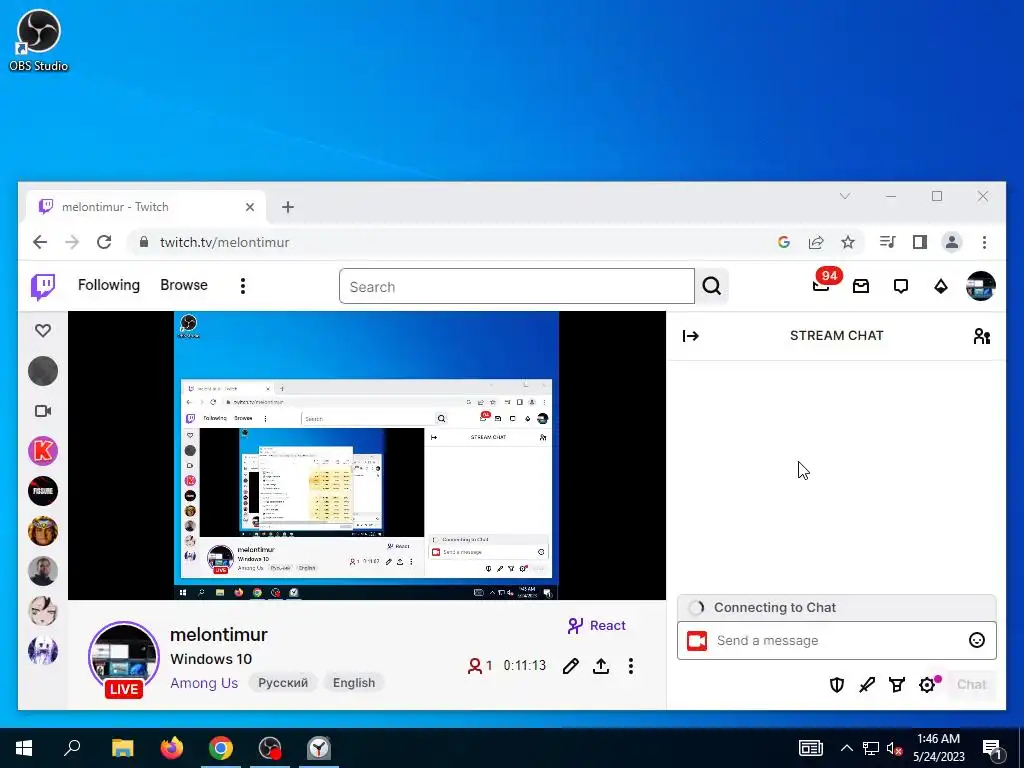Viewport: 1024px width, 768px height.
Task: Open the gray avatar channel in sidebar
Action: point(43,371)
